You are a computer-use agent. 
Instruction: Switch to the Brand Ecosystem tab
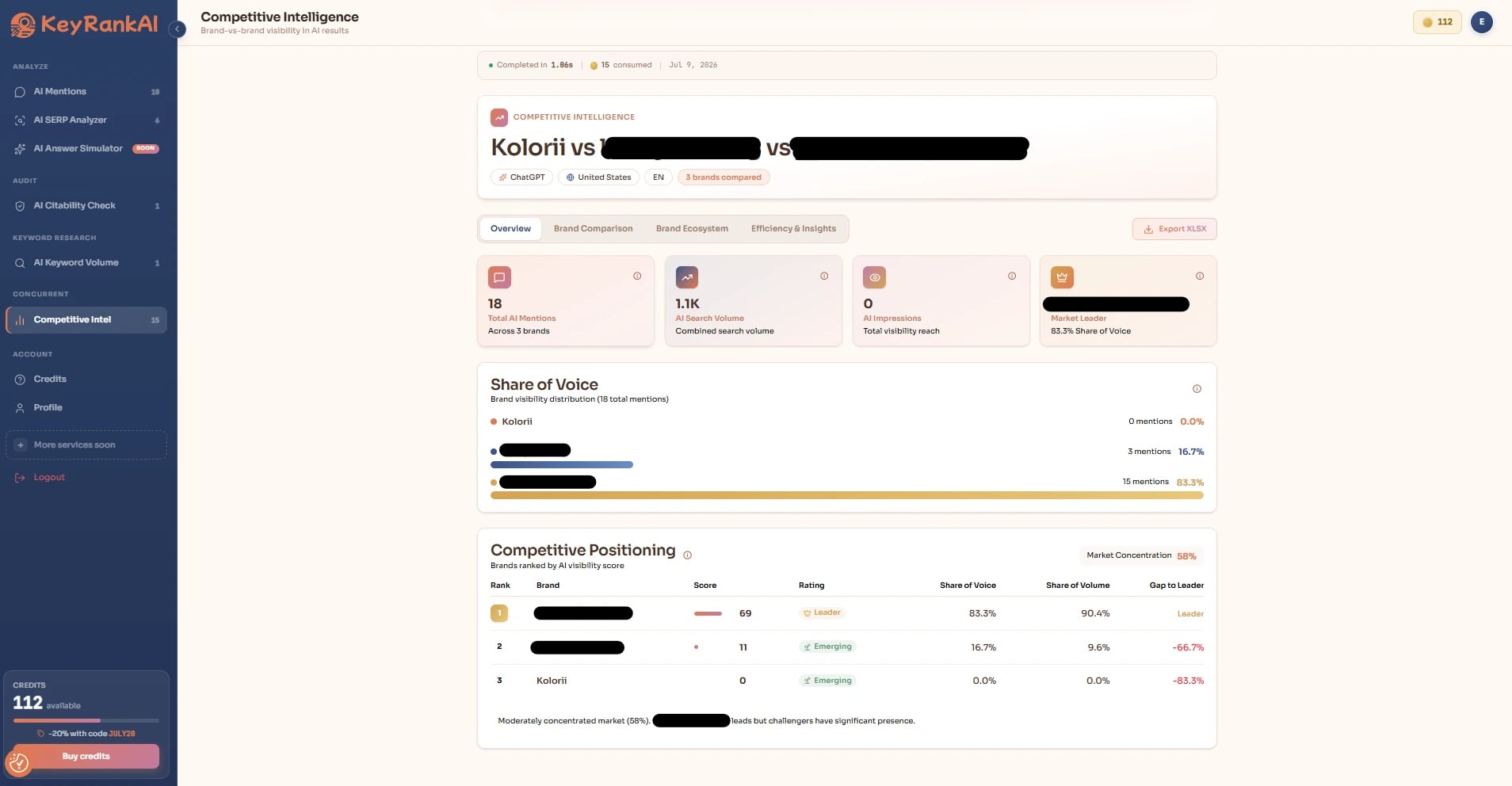point(692,229)
